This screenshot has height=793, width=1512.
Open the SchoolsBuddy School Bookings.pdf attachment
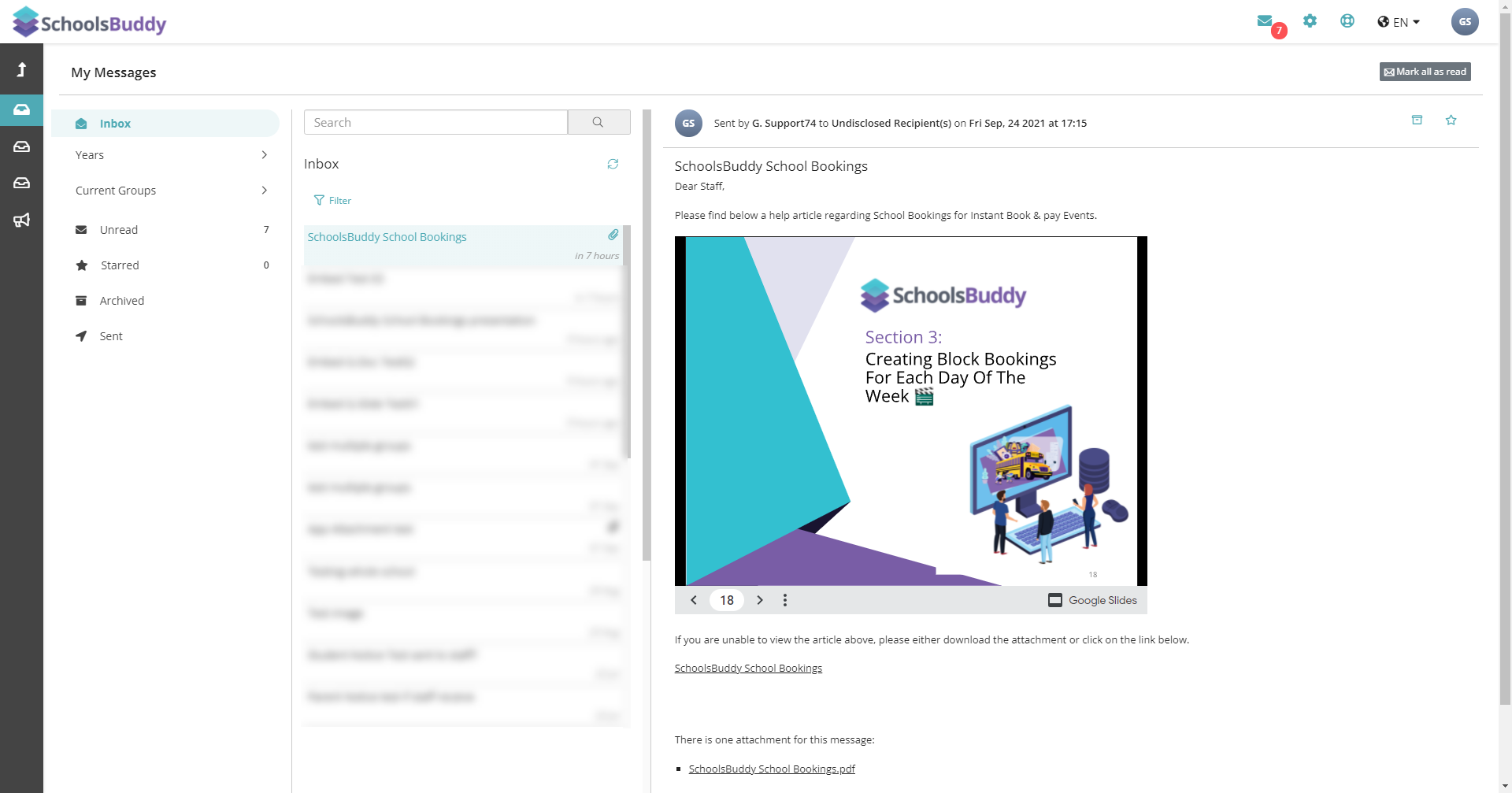pyautogui.click(x=772, y=769)
